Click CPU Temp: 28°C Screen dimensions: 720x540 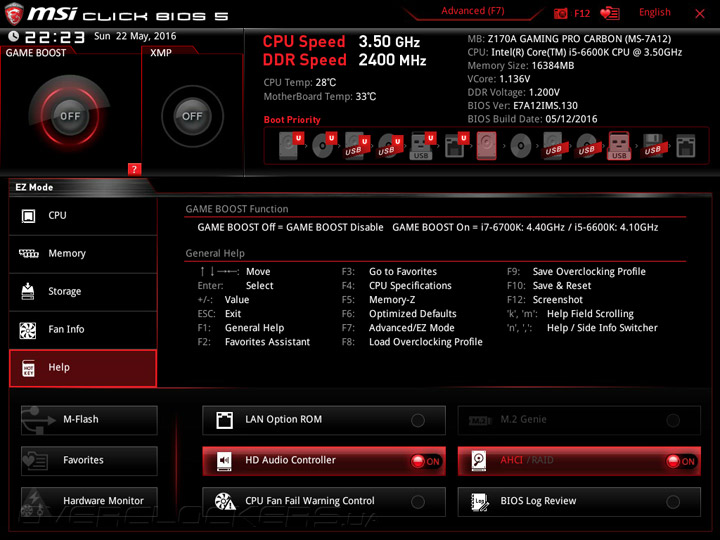(x=300, y=83)
